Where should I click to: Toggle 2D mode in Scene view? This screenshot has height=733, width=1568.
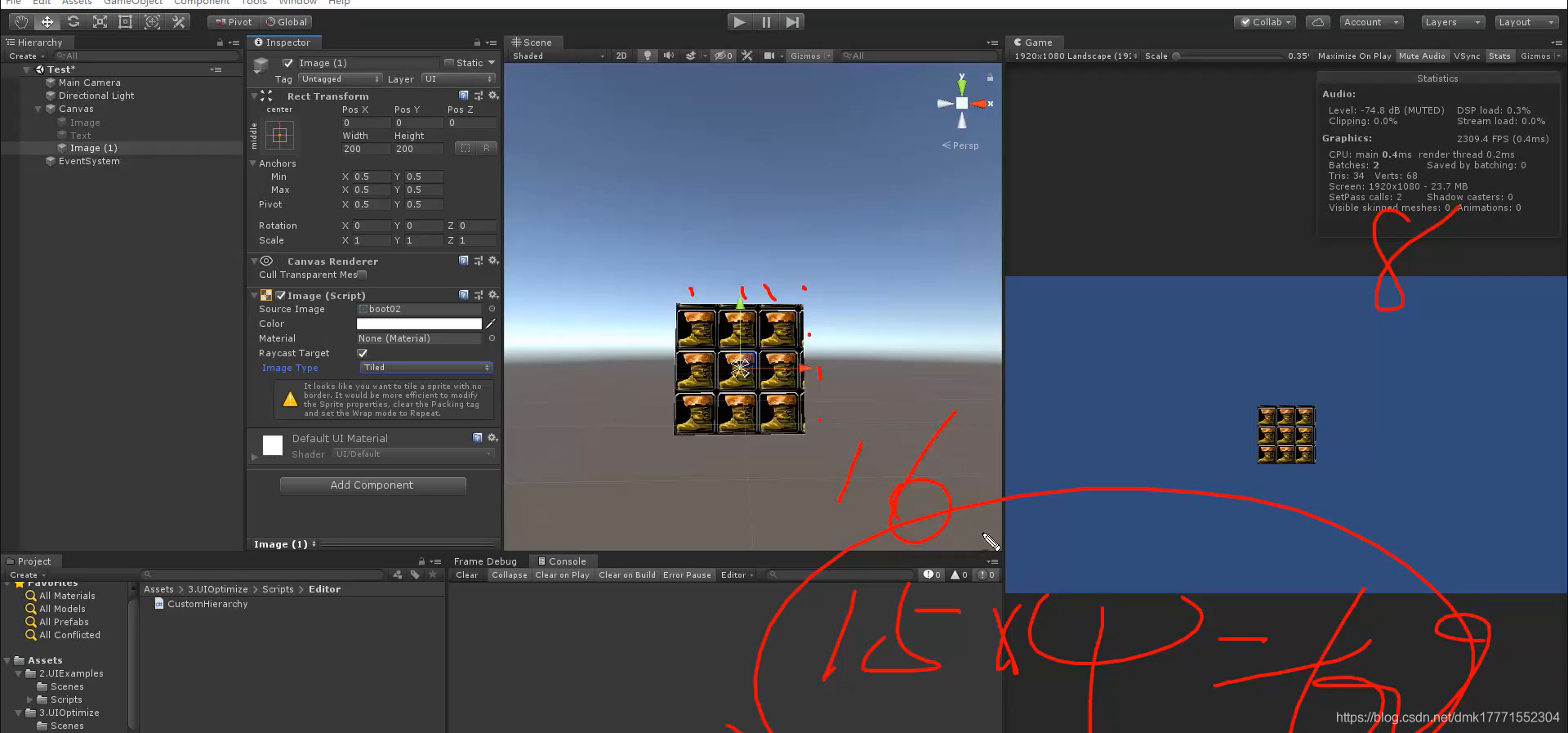coord(621,56)
